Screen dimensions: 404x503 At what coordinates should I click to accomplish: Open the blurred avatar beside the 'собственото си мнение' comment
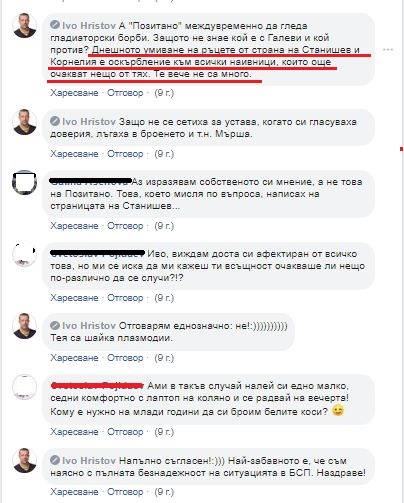(x=24, y=182)
